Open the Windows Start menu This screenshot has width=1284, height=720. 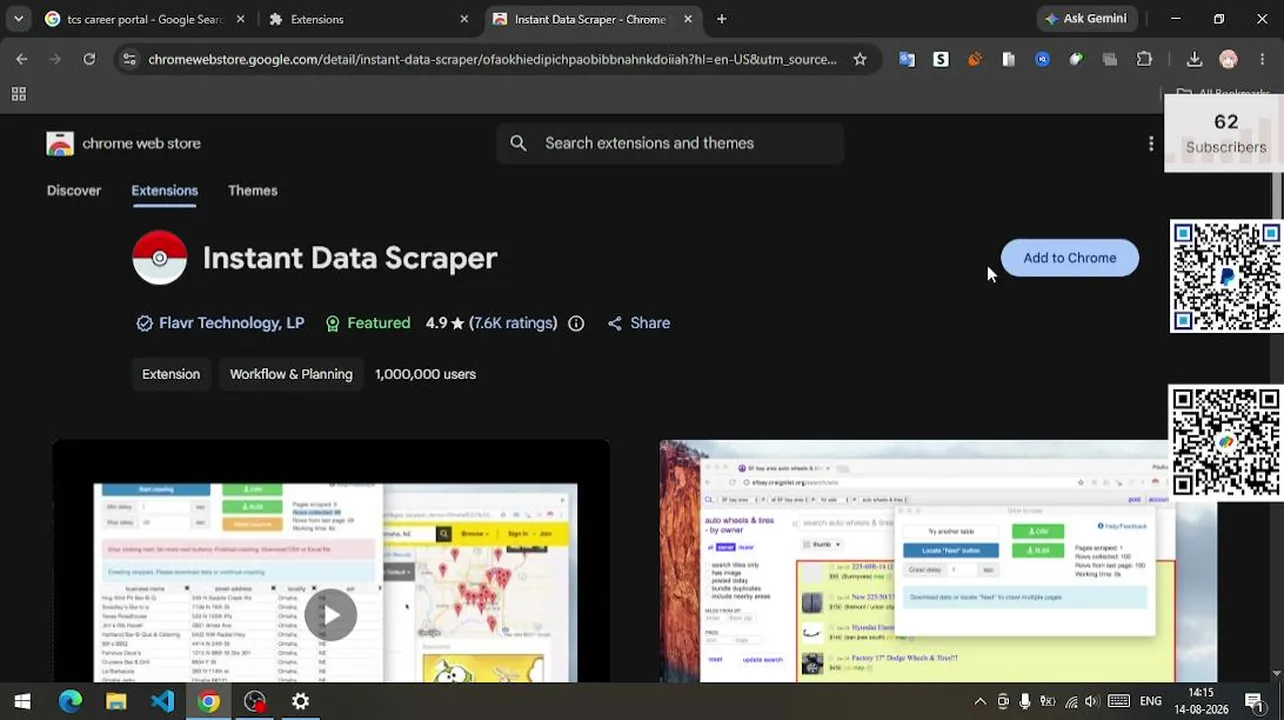point(22,701)
